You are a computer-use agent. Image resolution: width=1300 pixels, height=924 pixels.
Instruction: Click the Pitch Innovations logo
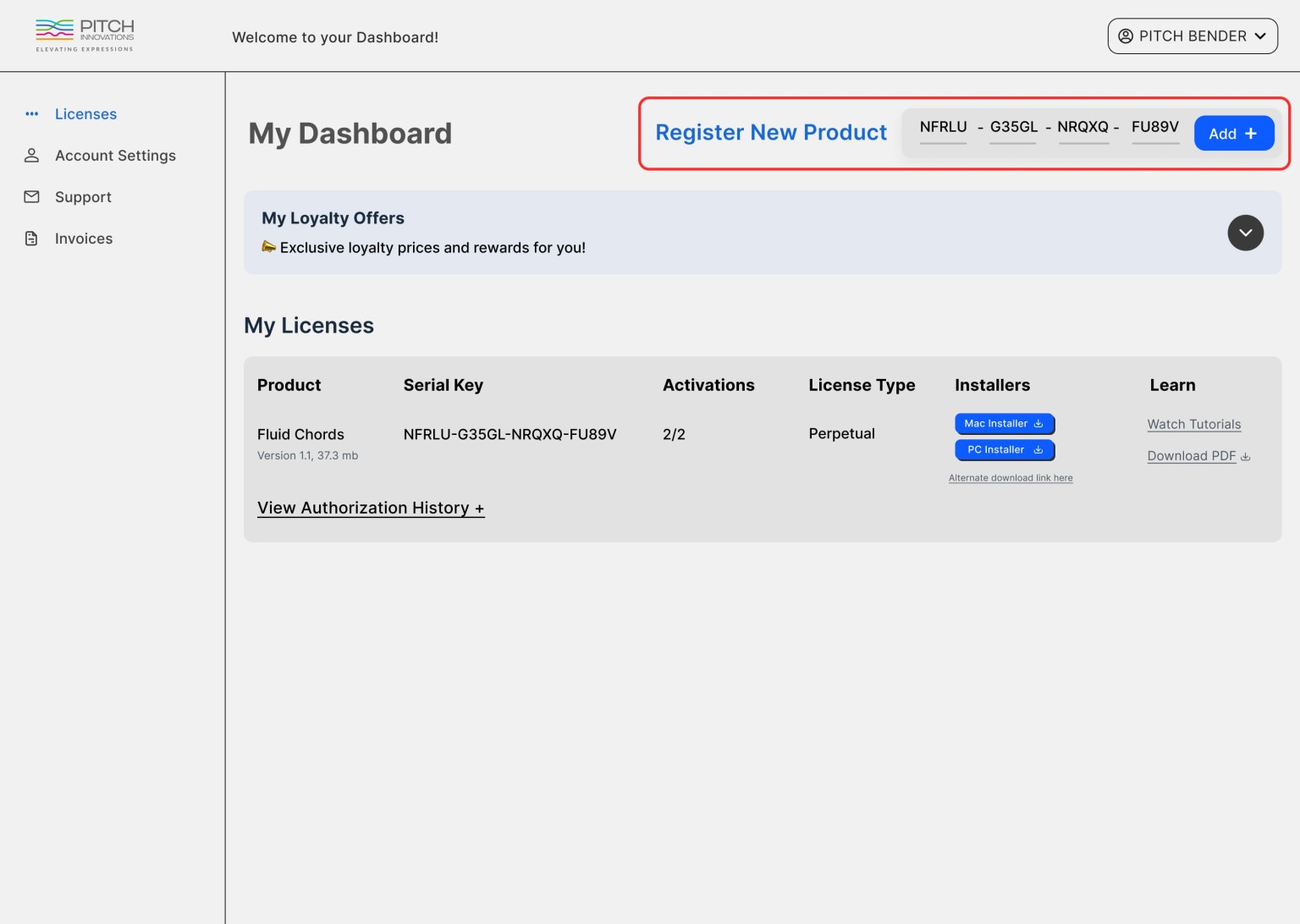85,36
